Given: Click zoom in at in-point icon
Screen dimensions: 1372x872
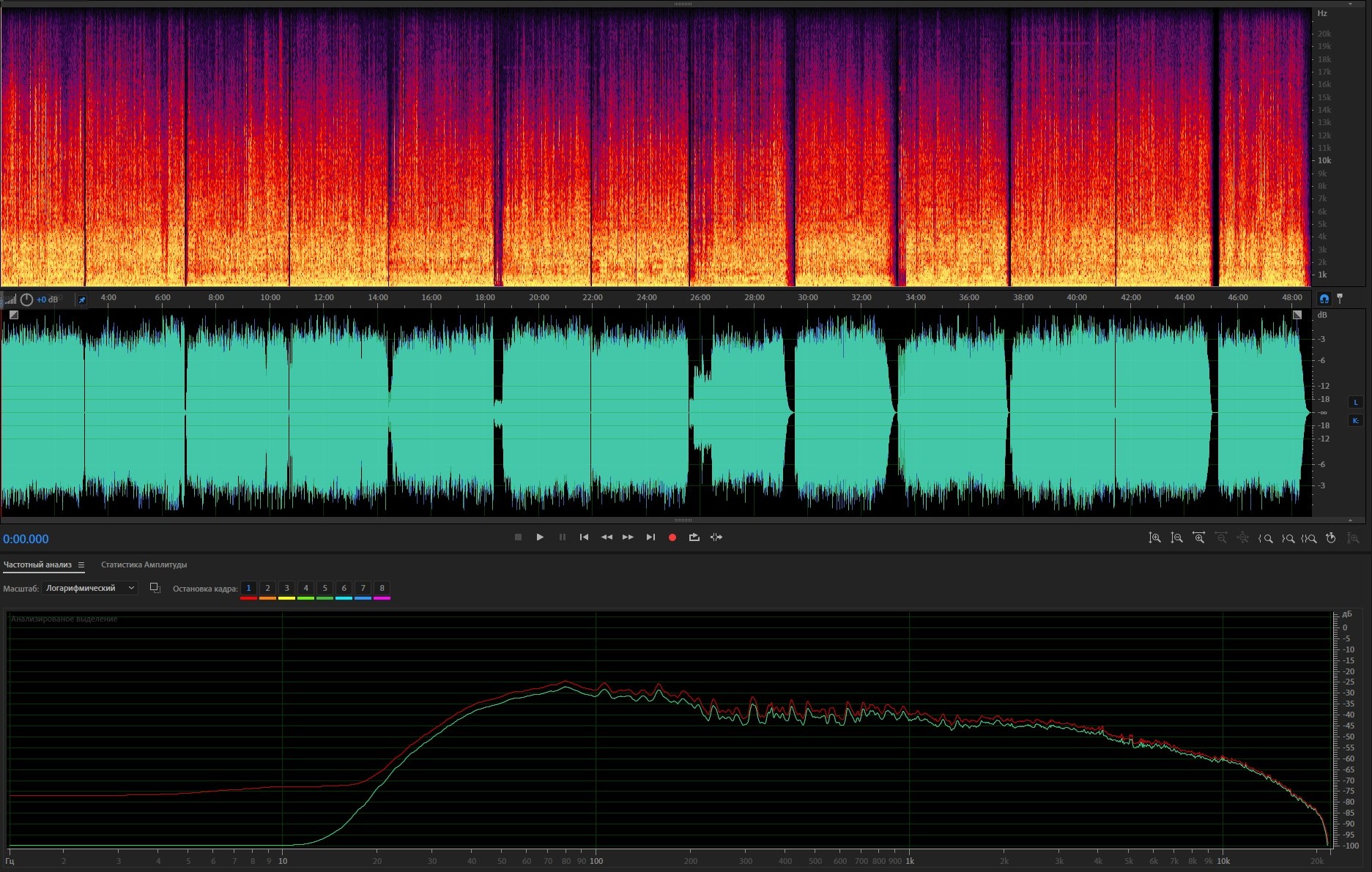Looking at the screenshot, I should click(1265, 538).
